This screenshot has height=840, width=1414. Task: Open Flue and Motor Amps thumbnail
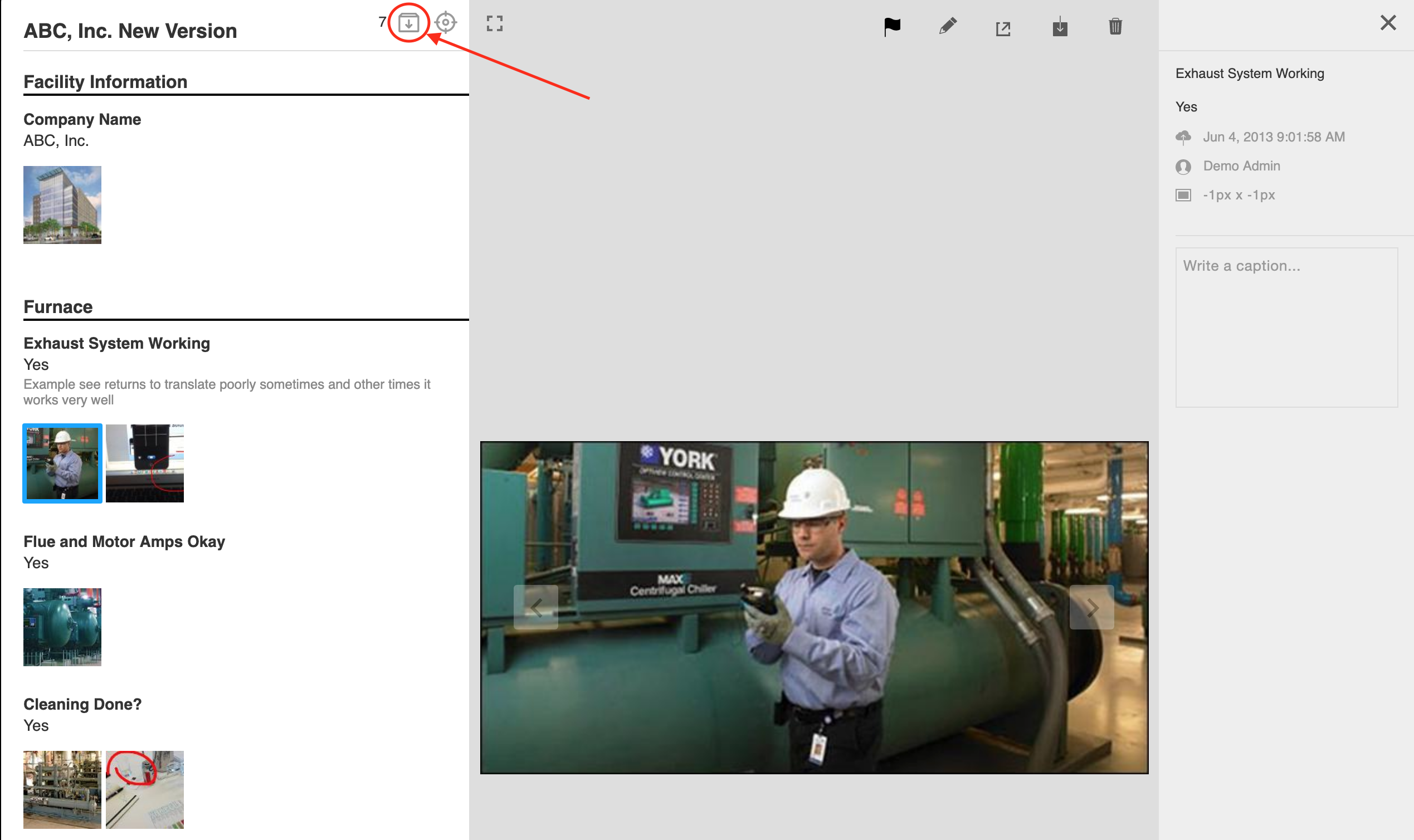[x=62, y=627]
